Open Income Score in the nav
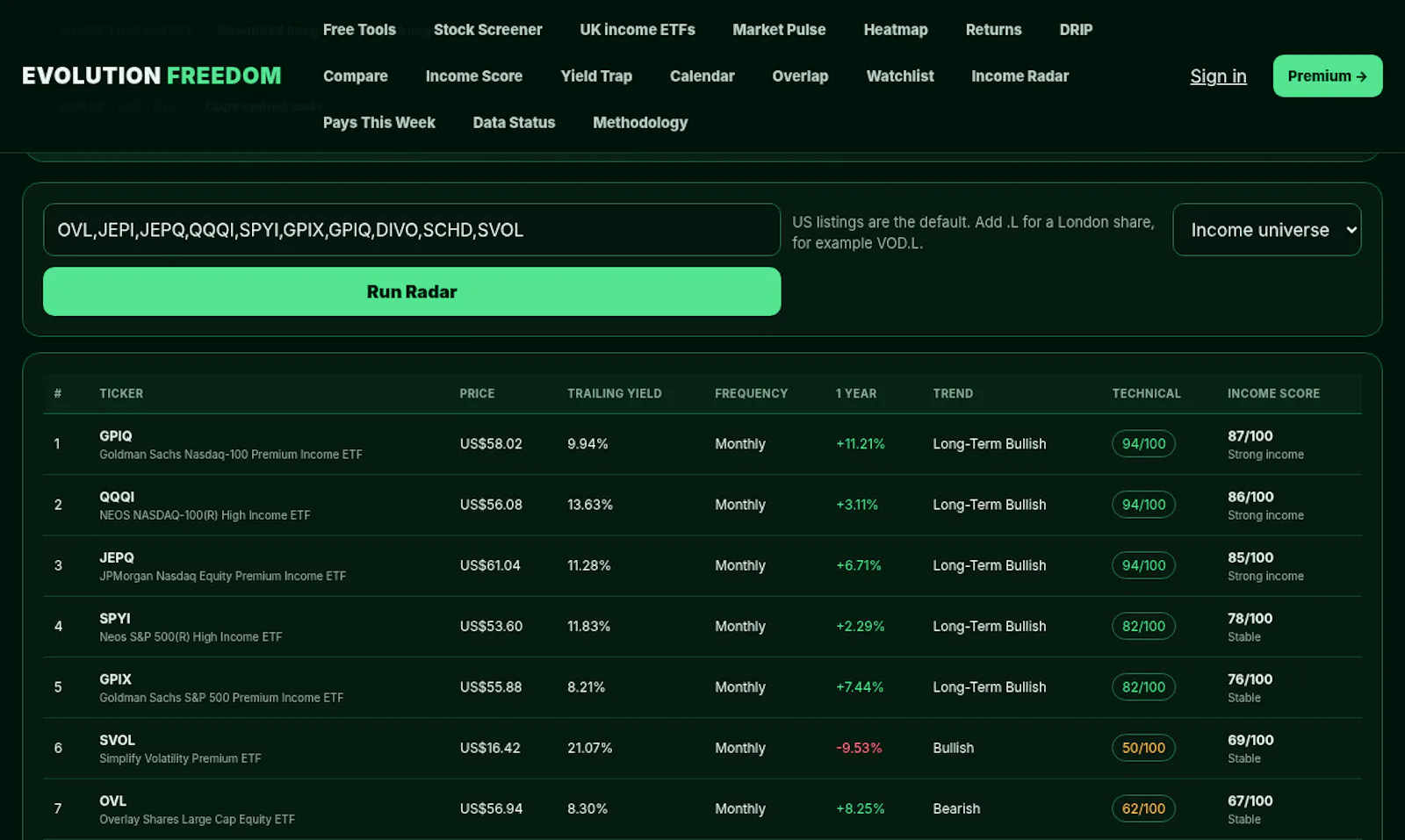 (x=474, y=76)
